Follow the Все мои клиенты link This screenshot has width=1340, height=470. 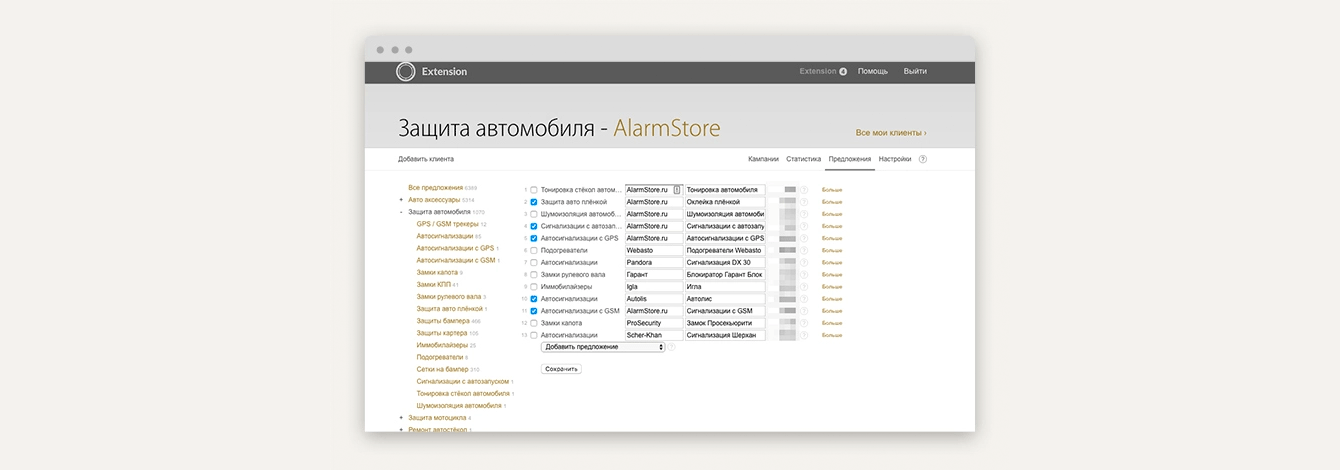coord(890,132)
